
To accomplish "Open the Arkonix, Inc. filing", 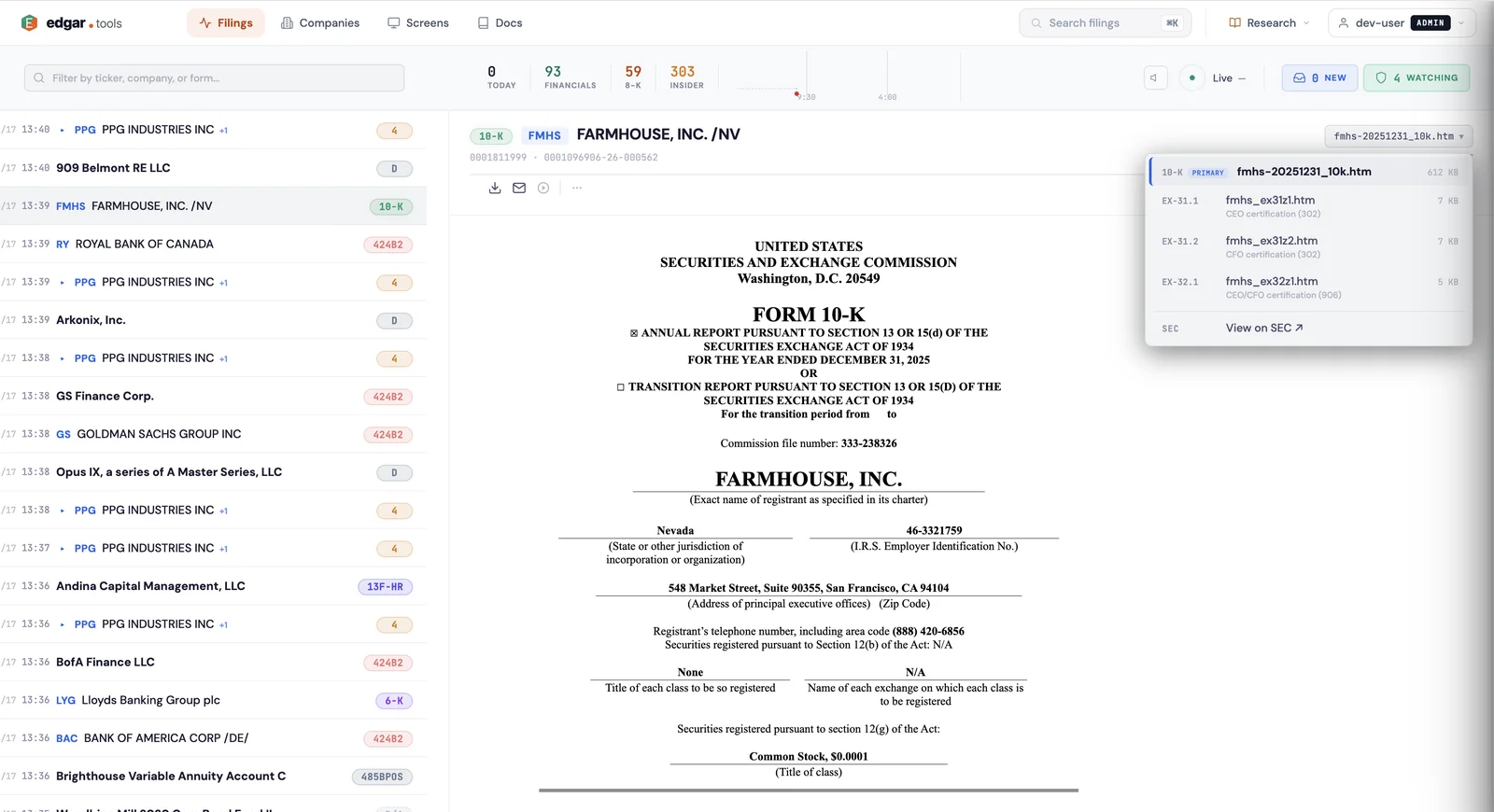I will (x=213, y=320).
